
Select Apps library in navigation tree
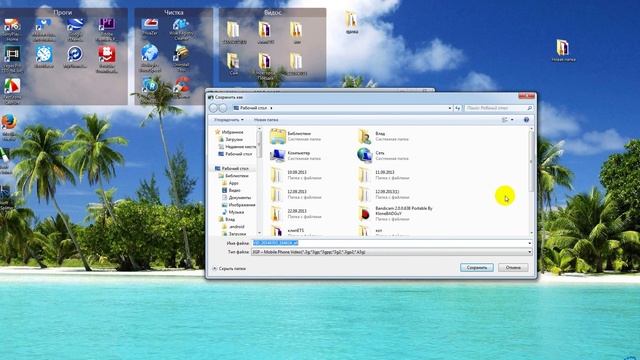(x=230, y=183)
